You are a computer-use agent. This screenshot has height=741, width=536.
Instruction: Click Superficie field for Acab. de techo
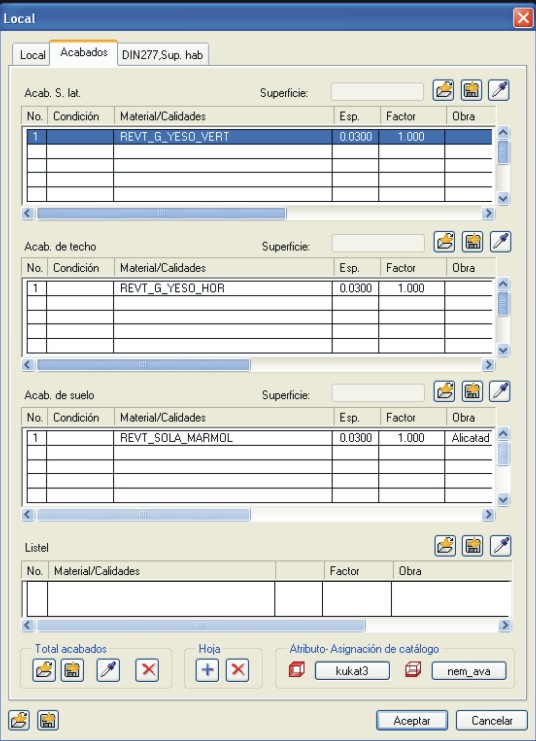pos(378,244)
